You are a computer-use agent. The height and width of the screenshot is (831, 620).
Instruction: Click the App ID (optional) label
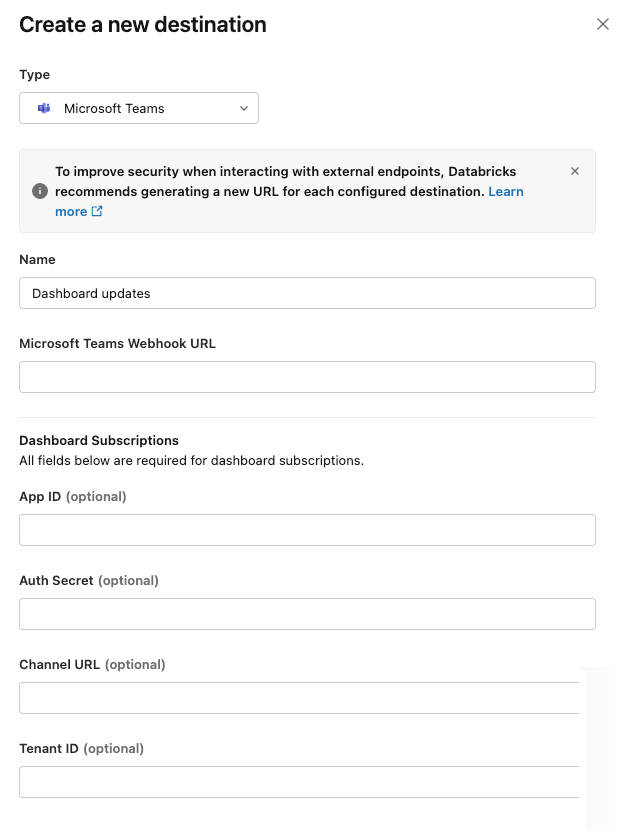pos(73,497)
